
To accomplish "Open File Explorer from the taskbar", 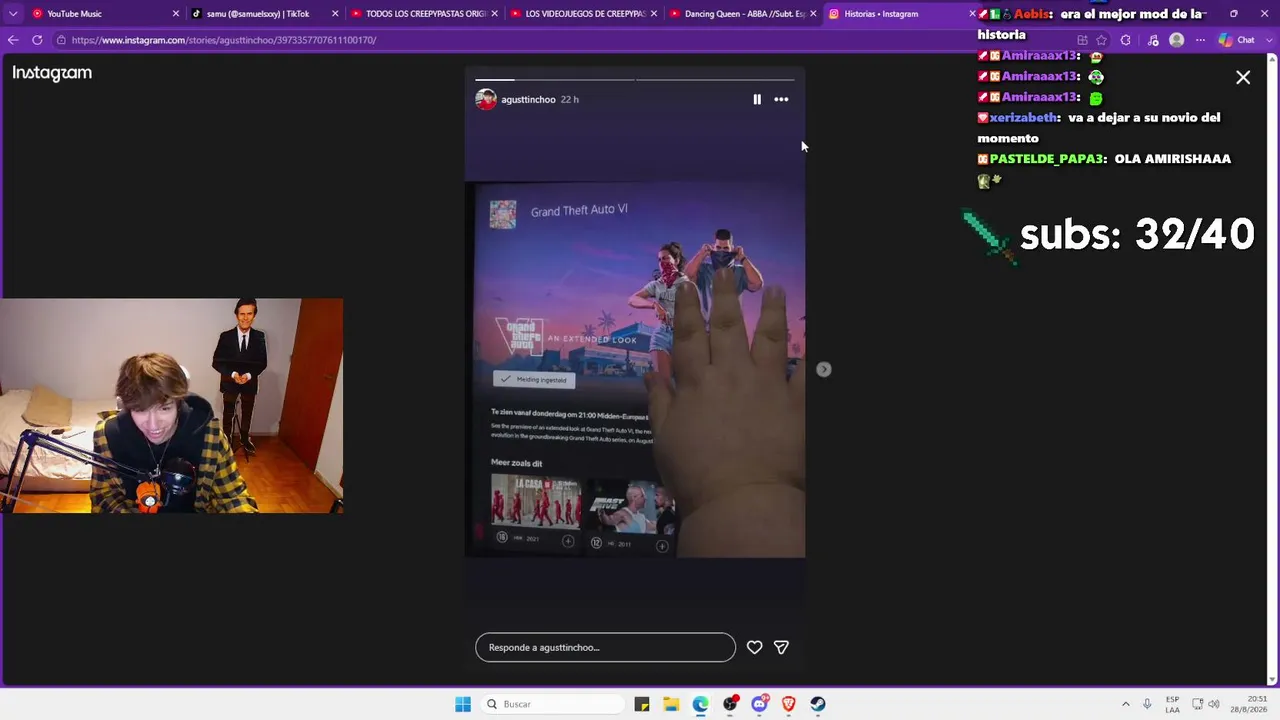I will point(671,704).
